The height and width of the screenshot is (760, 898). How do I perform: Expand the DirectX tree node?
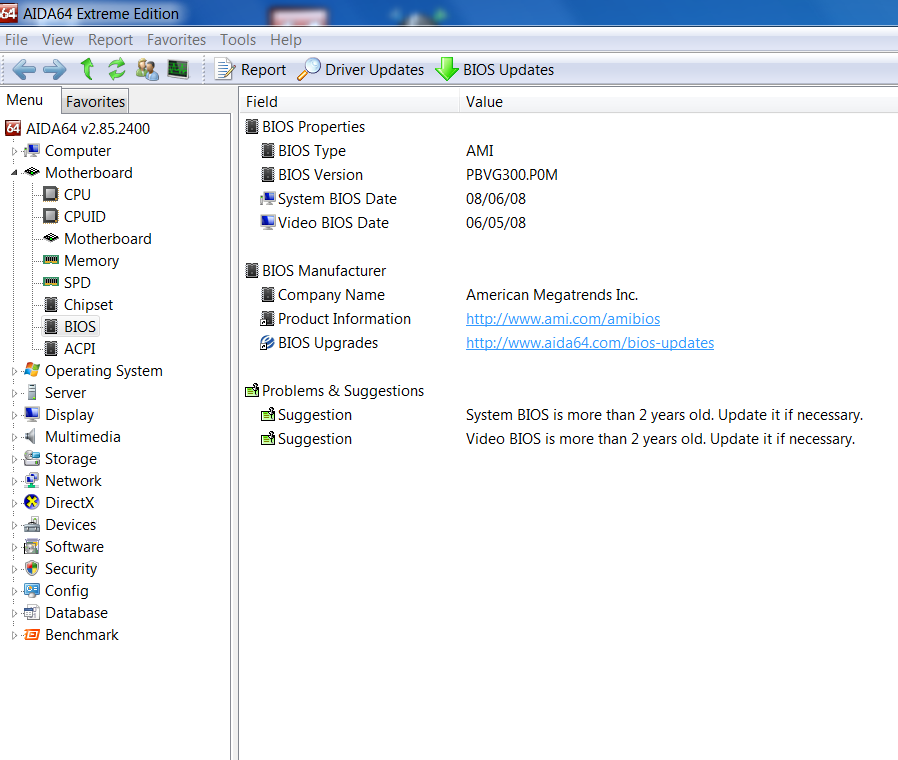click(14, 503)
